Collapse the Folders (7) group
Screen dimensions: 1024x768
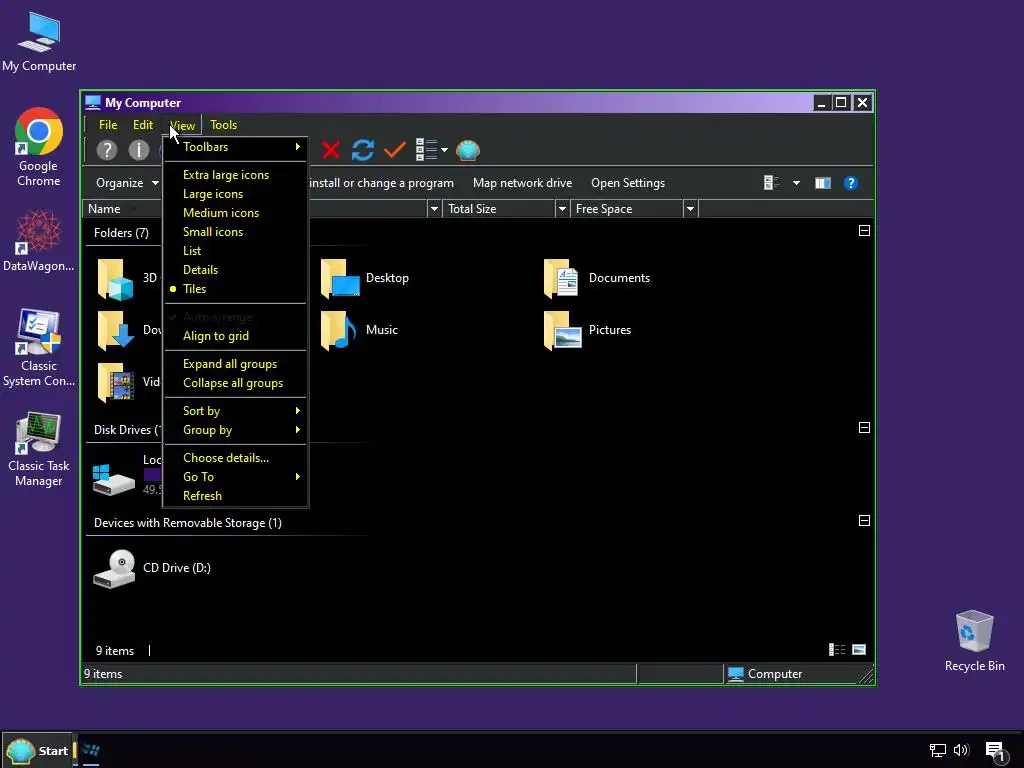tap(864, 231)
